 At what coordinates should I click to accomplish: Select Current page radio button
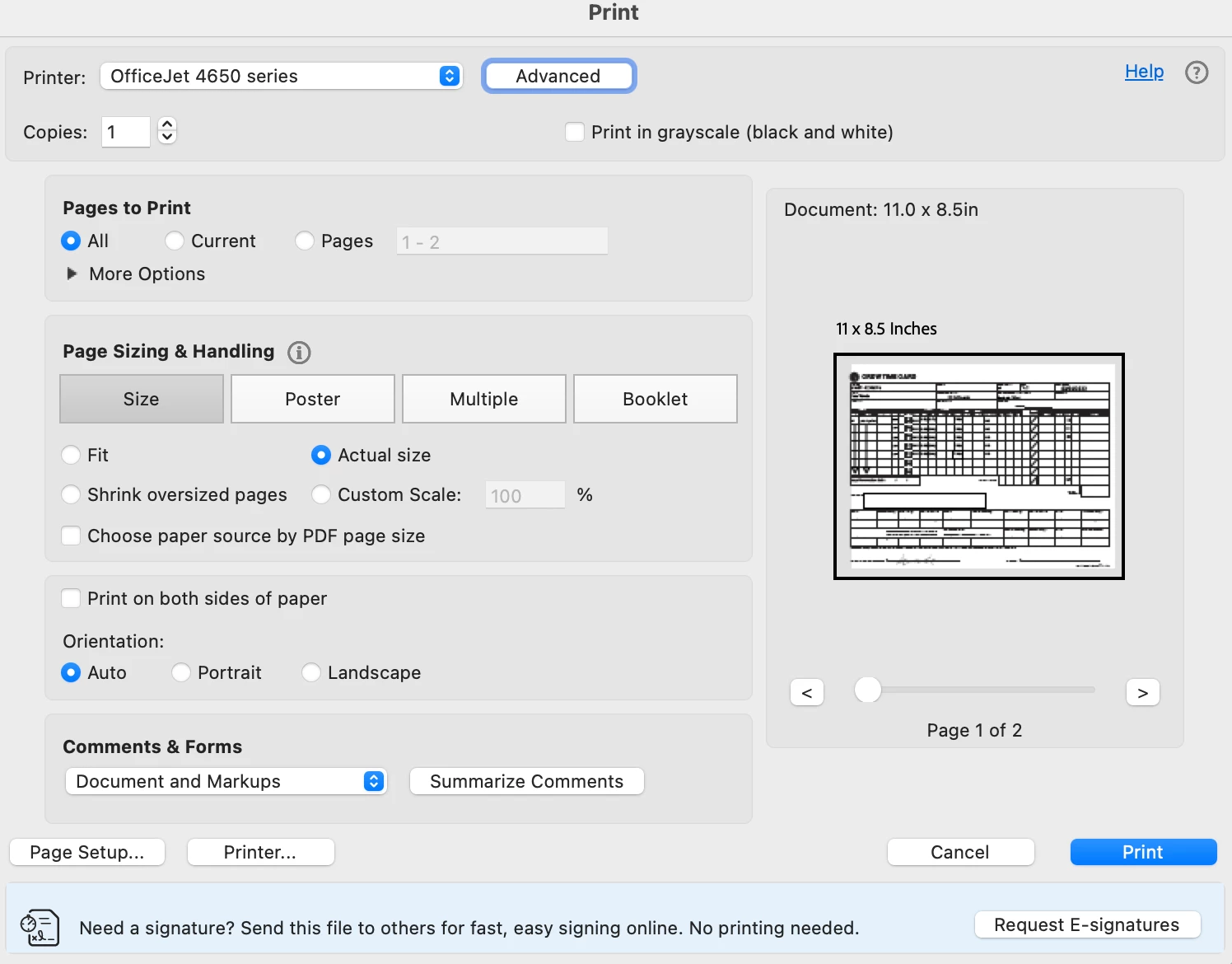175,241
